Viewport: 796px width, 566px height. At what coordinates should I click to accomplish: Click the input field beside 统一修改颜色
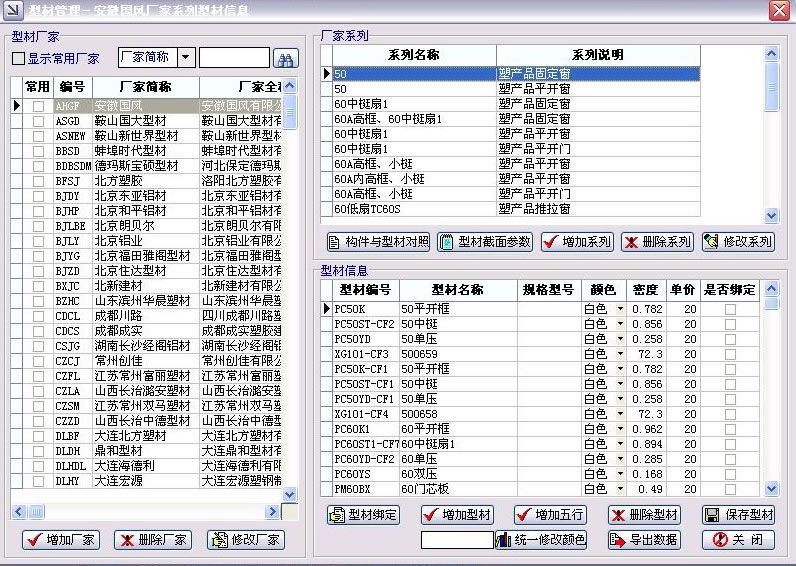click(x=457, y=540)
